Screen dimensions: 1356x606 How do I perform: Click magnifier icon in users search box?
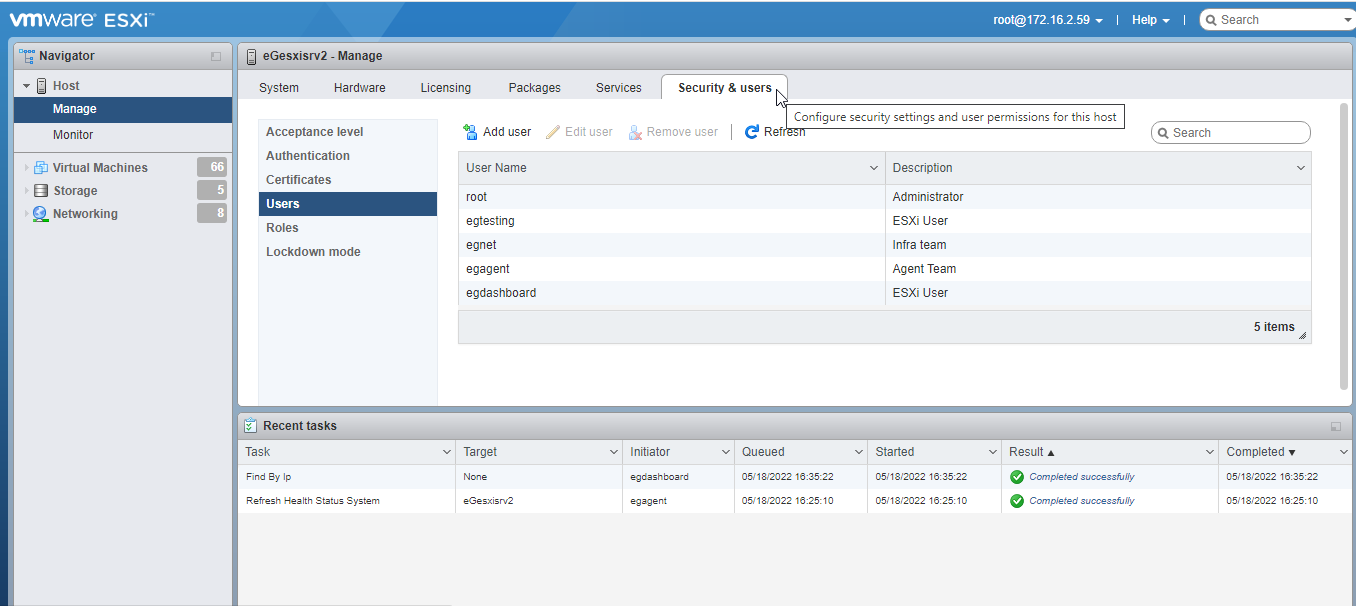tap(1164, 133)
